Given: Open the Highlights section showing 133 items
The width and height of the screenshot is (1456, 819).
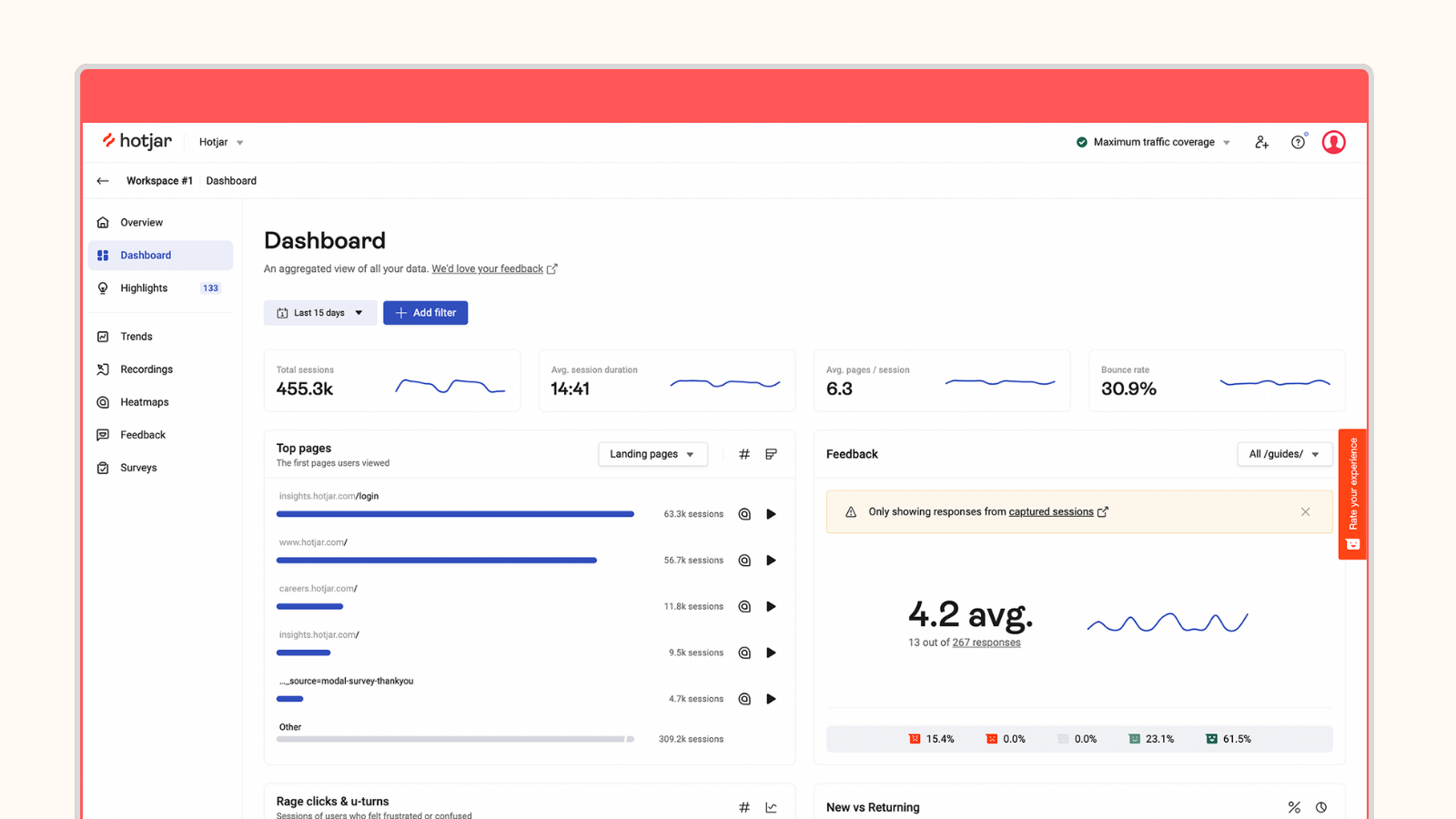Looking at the screenshot, I should [x=144, y=288].
